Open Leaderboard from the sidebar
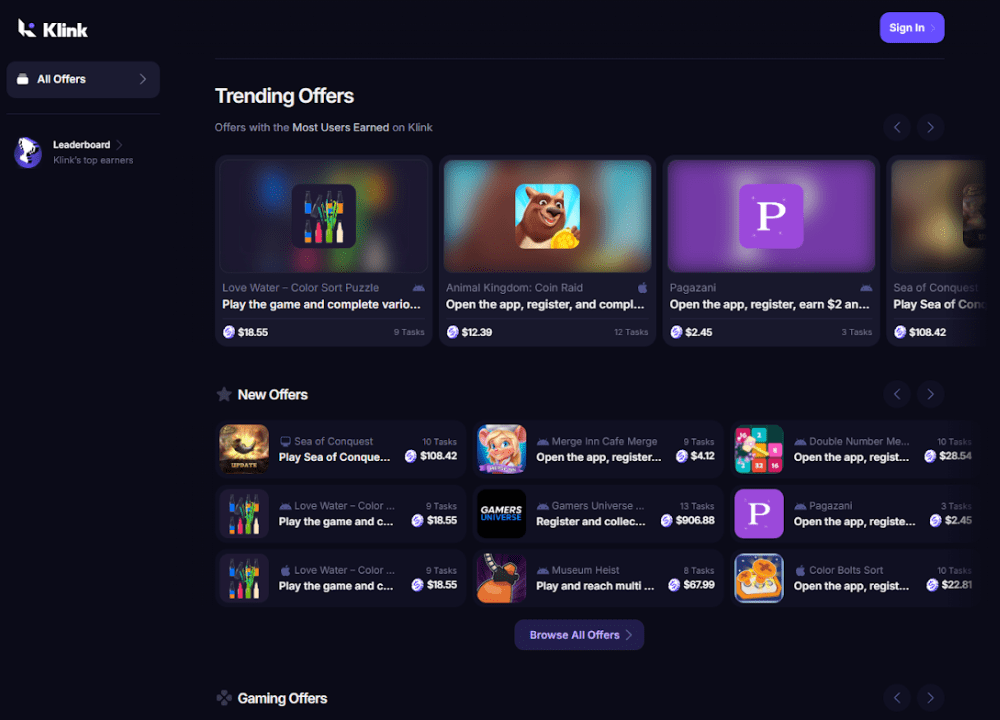Screen dimensions: 1000x720 pyautogui.click(x=82, y=145)
